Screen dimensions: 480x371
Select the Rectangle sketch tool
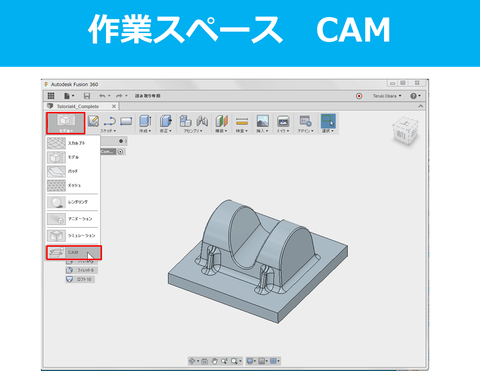[126, 121]
